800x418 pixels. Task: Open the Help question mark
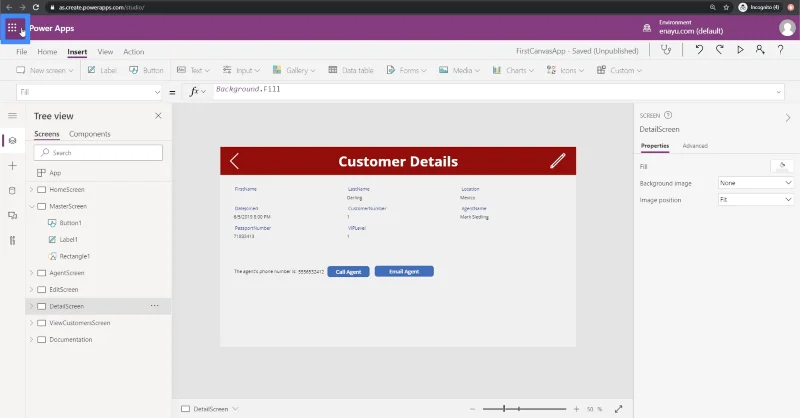point(780,50)
